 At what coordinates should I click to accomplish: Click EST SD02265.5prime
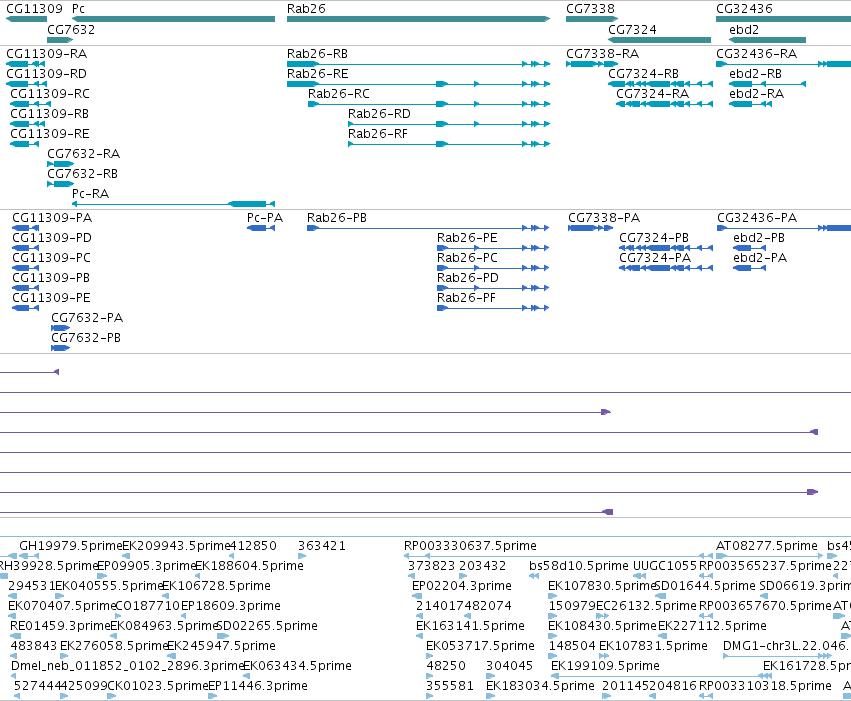coord(267,626)
